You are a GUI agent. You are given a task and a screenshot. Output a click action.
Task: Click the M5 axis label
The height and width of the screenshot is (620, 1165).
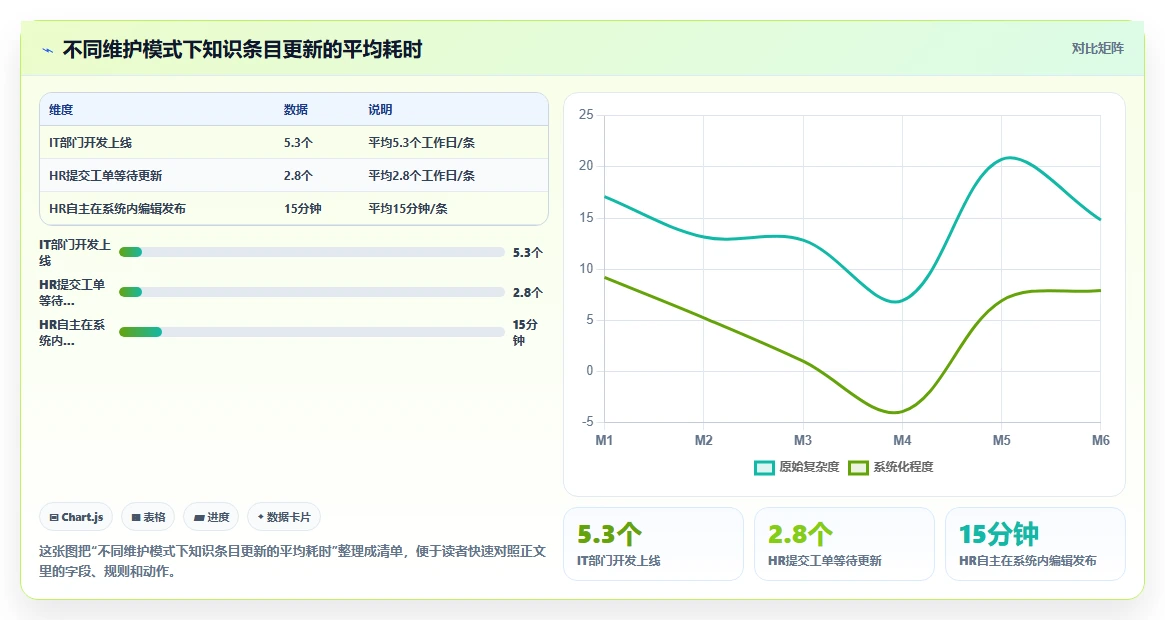[1002, 440]
